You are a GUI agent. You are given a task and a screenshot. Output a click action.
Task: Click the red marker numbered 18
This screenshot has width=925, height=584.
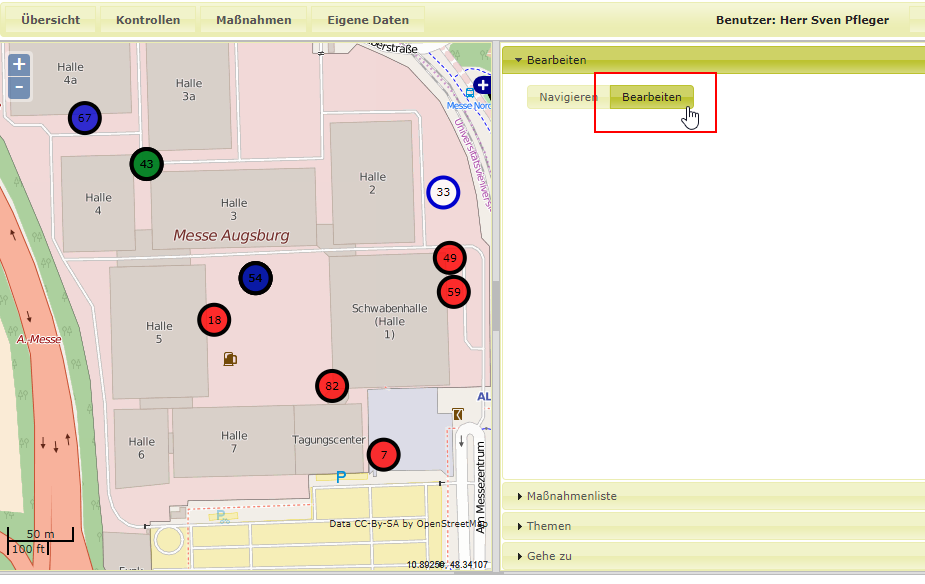coord(214,321)
